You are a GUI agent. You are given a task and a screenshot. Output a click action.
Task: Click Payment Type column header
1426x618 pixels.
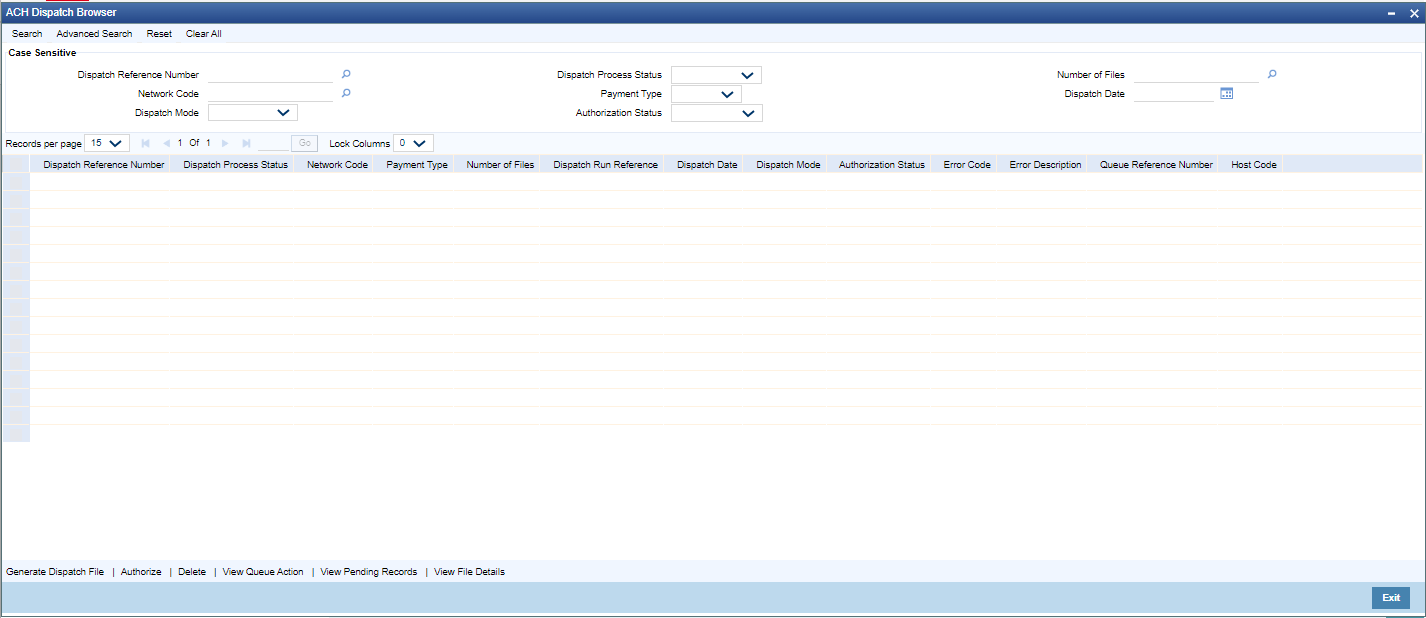417,164
